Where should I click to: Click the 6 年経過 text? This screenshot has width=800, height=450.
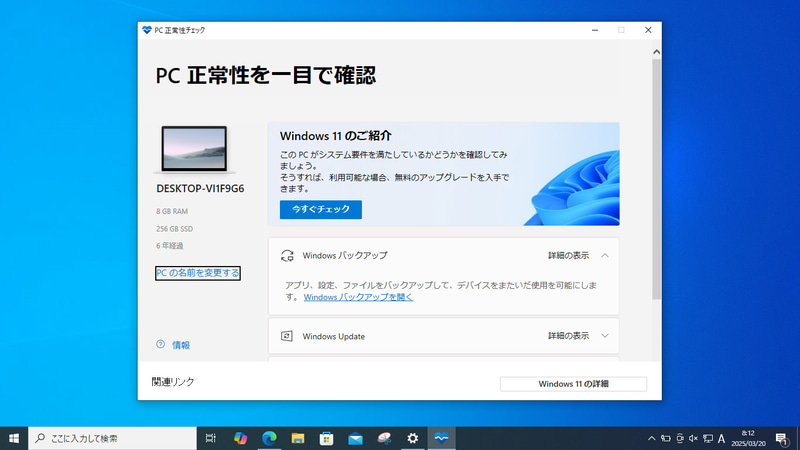(x=169, y=246)
